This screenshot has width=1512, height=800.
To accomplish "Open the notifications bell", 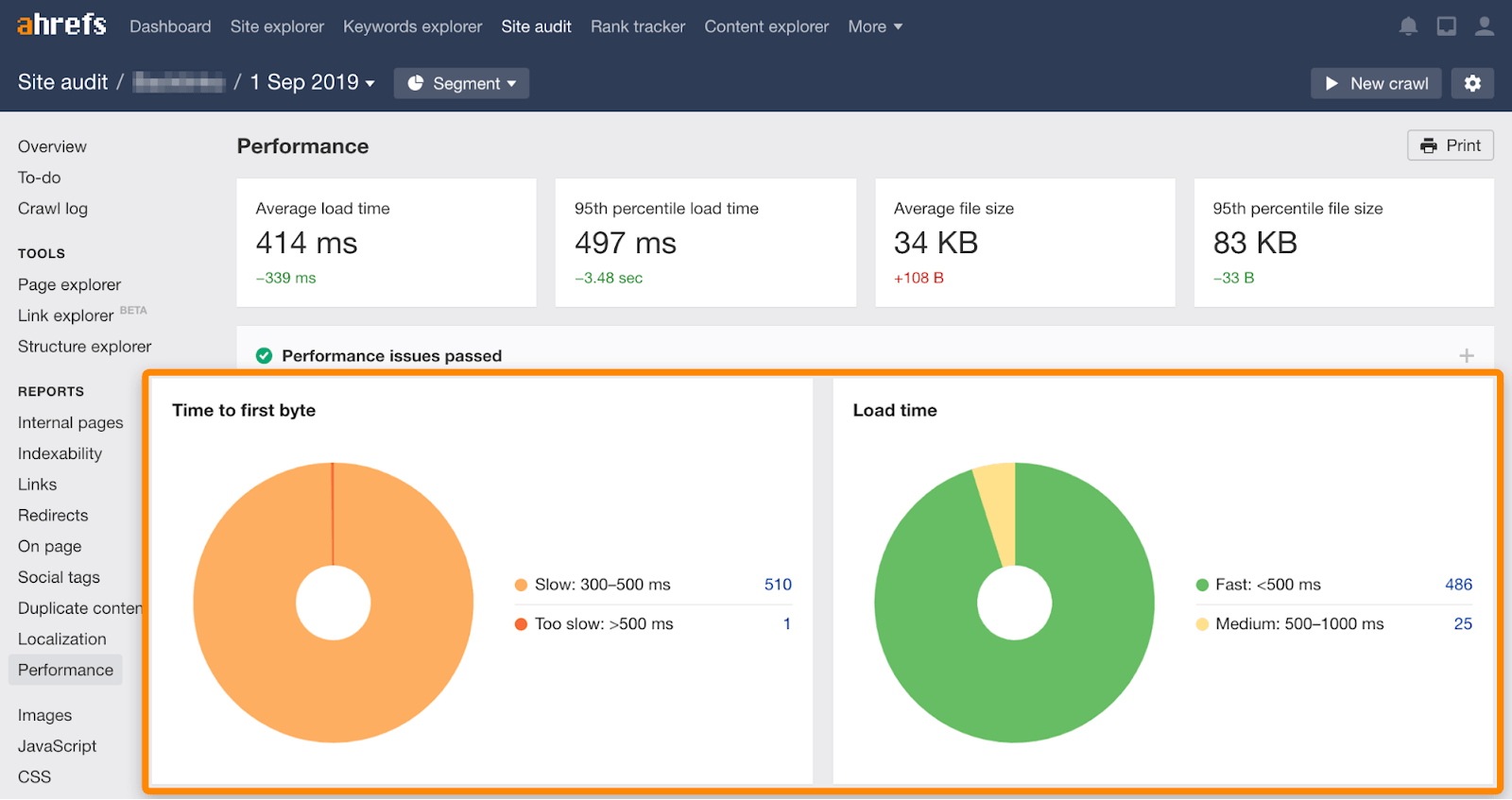I will tap(1408, 26).
